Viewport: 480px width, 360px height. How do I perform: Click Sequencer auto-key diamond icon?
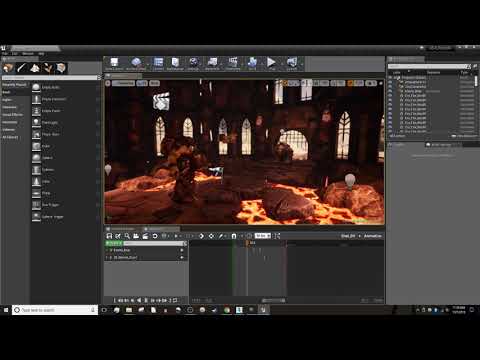coord(201,236)
